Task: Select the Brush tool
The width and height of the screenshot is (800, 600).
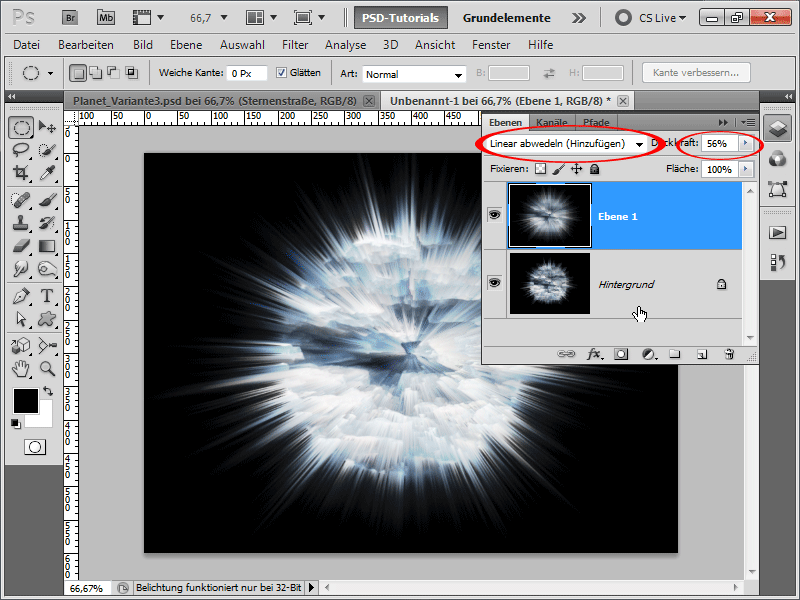Action: point(47,200)
